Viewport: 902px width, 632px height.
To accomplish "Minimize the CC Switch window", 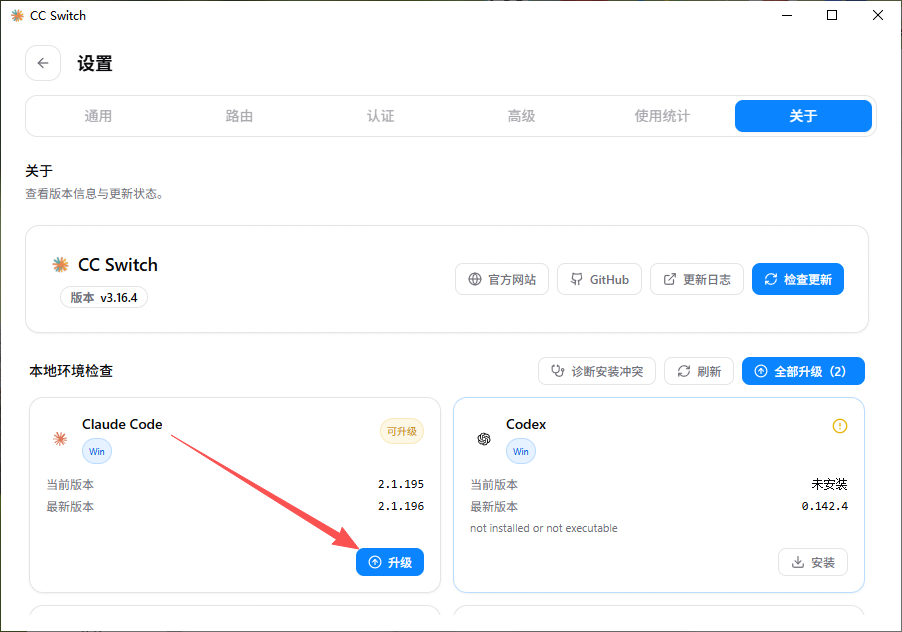I will pyautogui.click(x=787, y=16).
